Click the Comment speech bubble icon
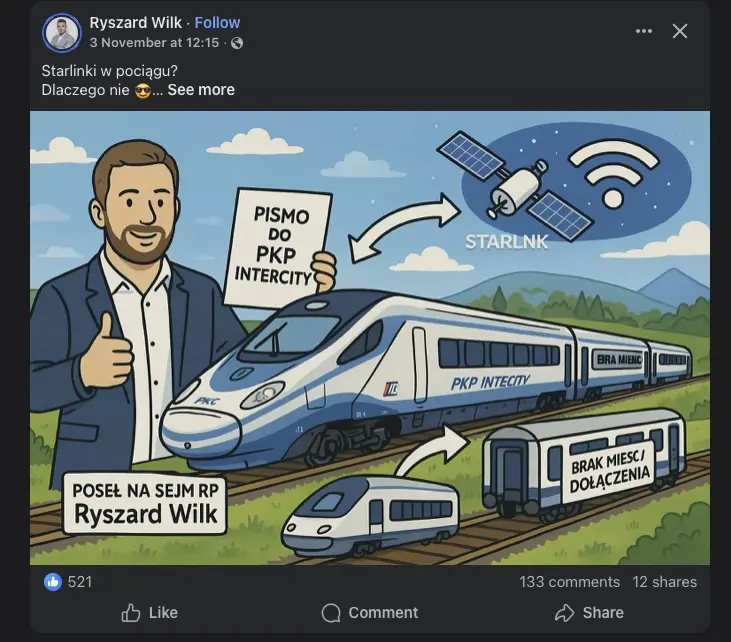The height and width of the screenshot is (642, 731). [331, 613]
